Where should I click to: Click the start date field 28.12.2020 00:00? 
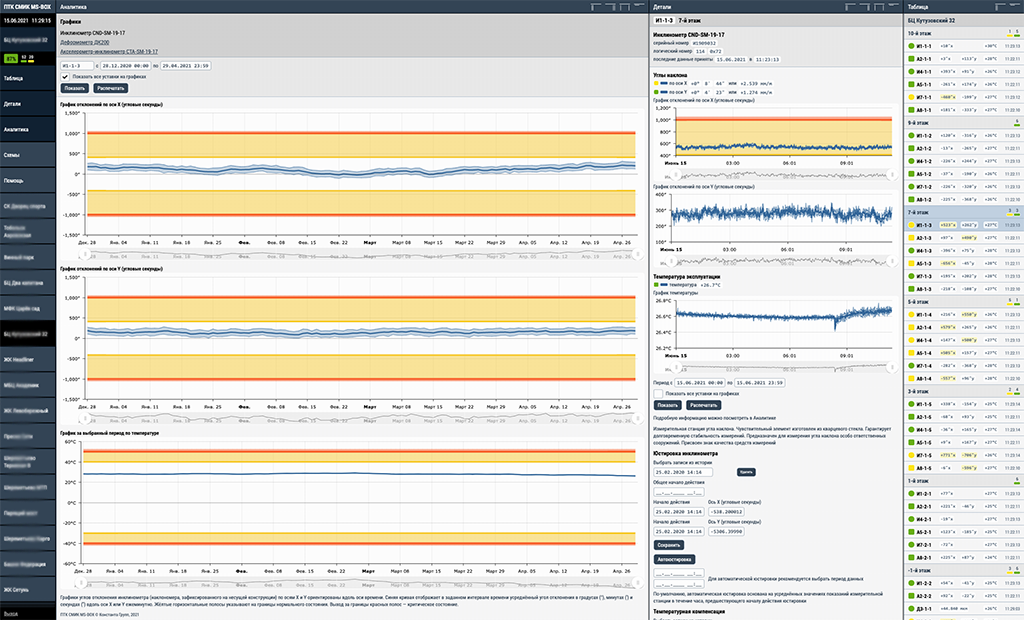pos(126,64)
